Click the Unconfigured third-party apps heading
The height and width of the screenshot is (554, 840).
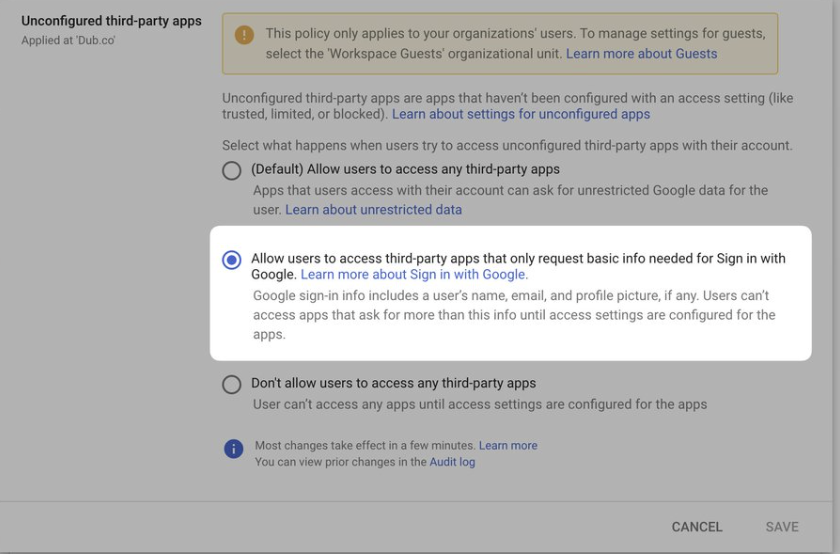(111, 21)
